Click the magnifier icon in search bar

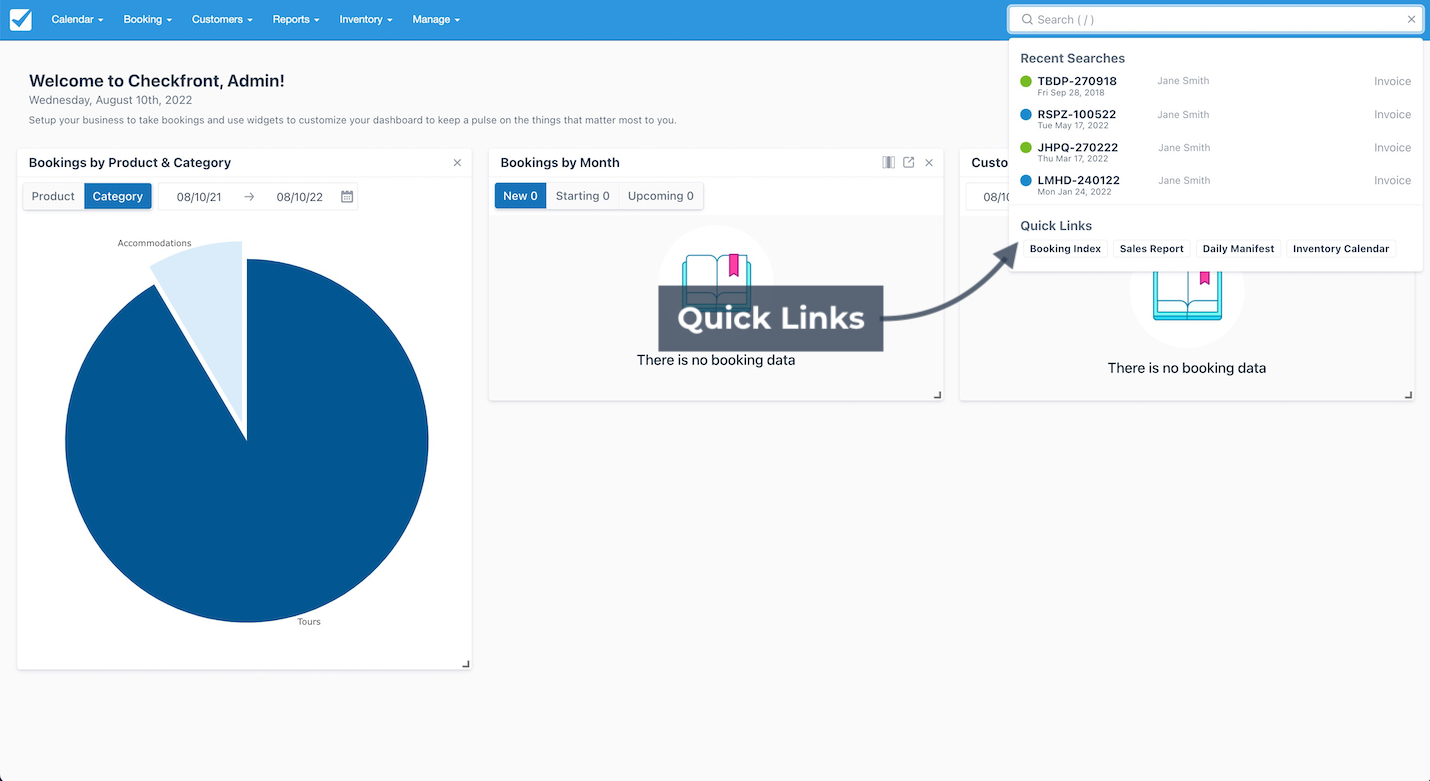point(1026,19)
